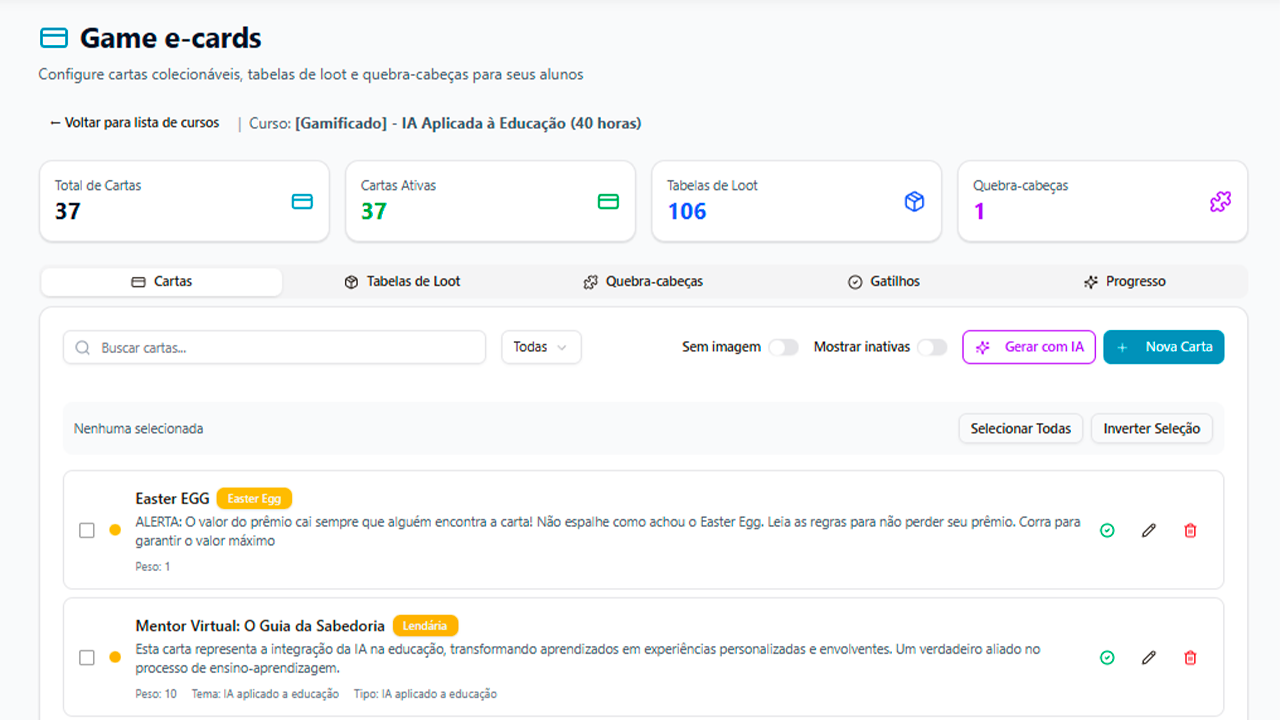Screen dimensions: 1280x720
Task: Go to the Progresso tab
Action: click(1125, 282)
